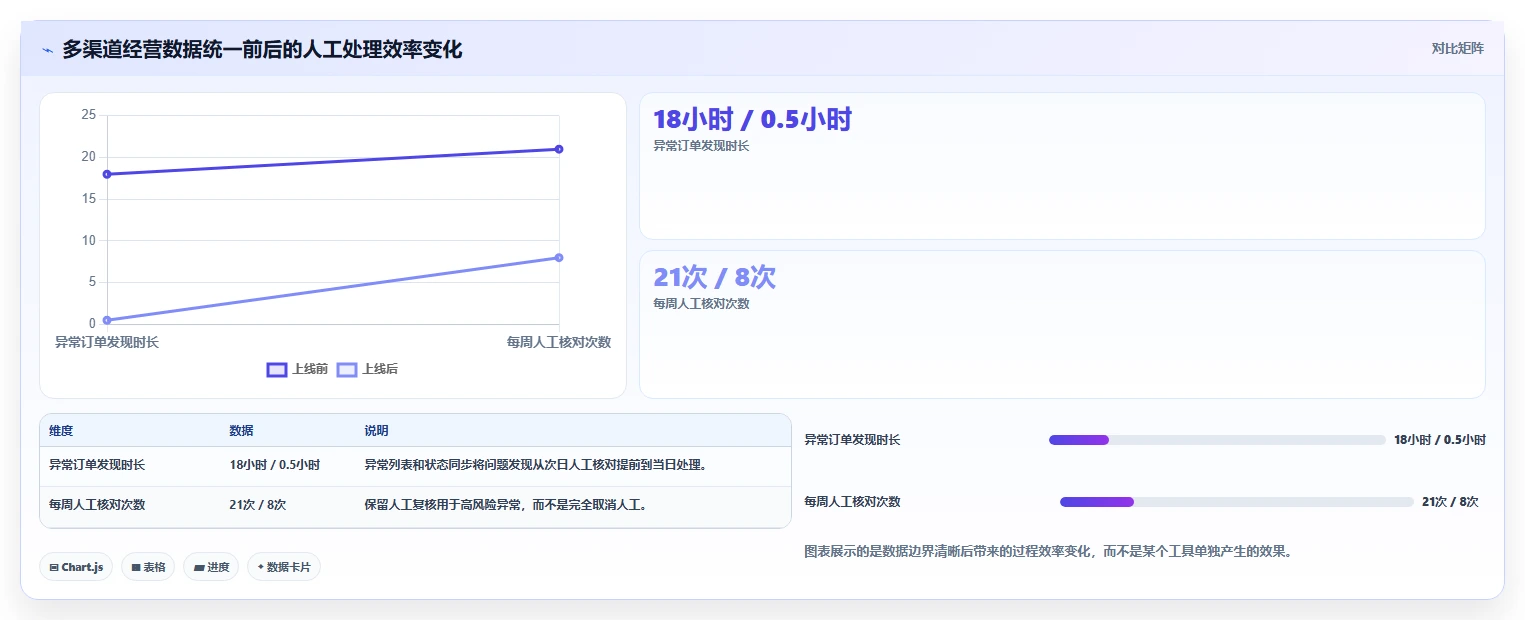Click the 数据 table column header
1525x620 pixels.
tap(241, 431)
